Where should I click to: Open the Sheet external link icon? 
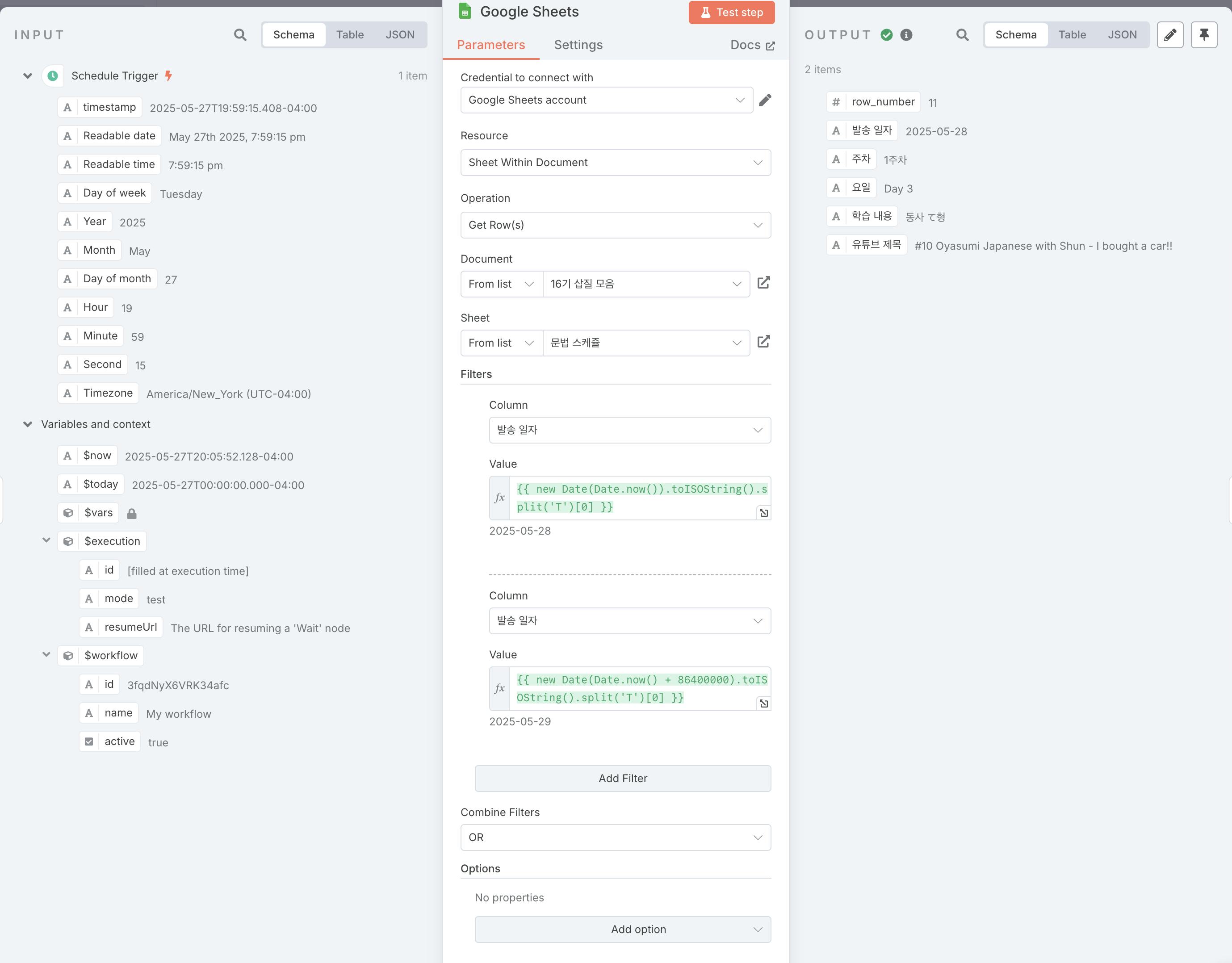(x=763, y=341)
